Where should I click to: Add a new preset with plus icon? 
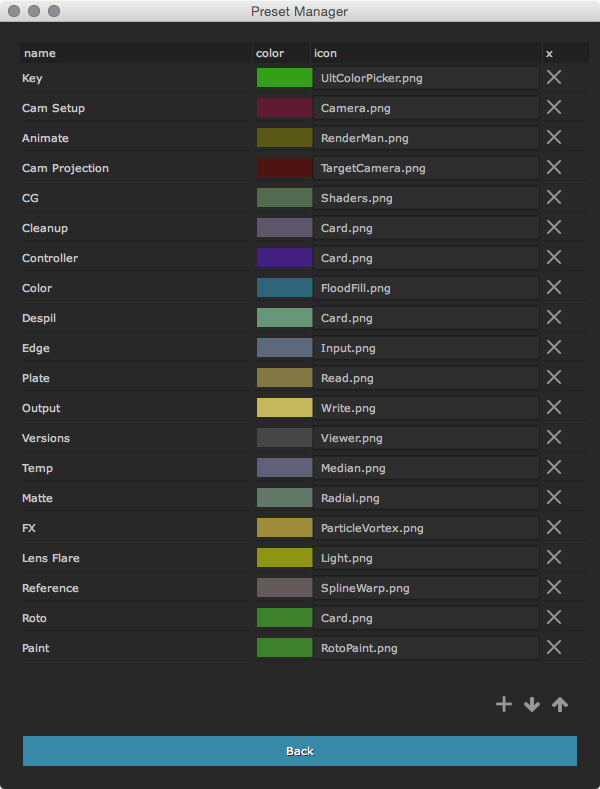[x=504, y=704]
